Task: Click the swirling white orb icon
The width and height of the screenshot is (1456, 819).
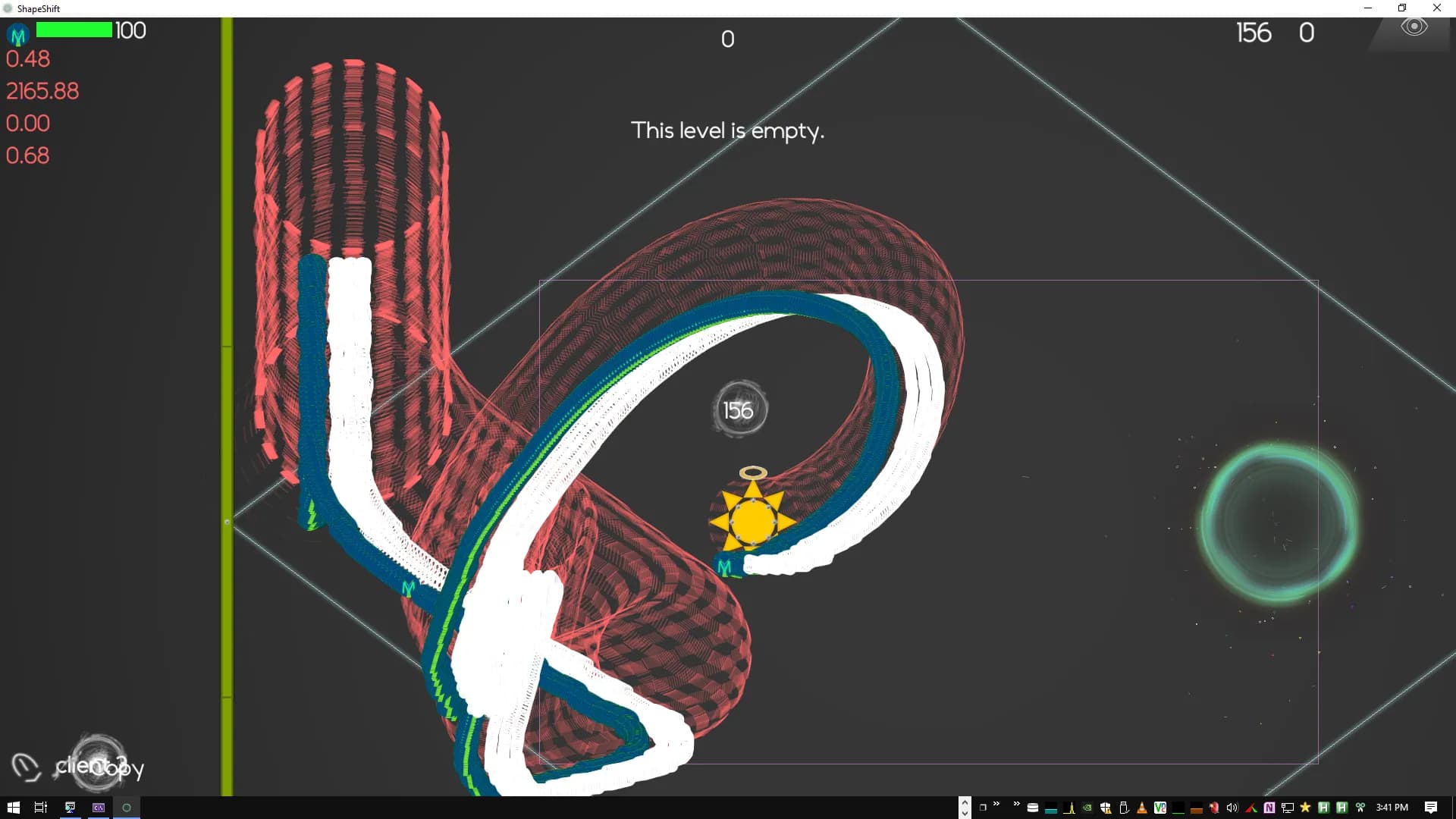Action: (x=97, y=761)
